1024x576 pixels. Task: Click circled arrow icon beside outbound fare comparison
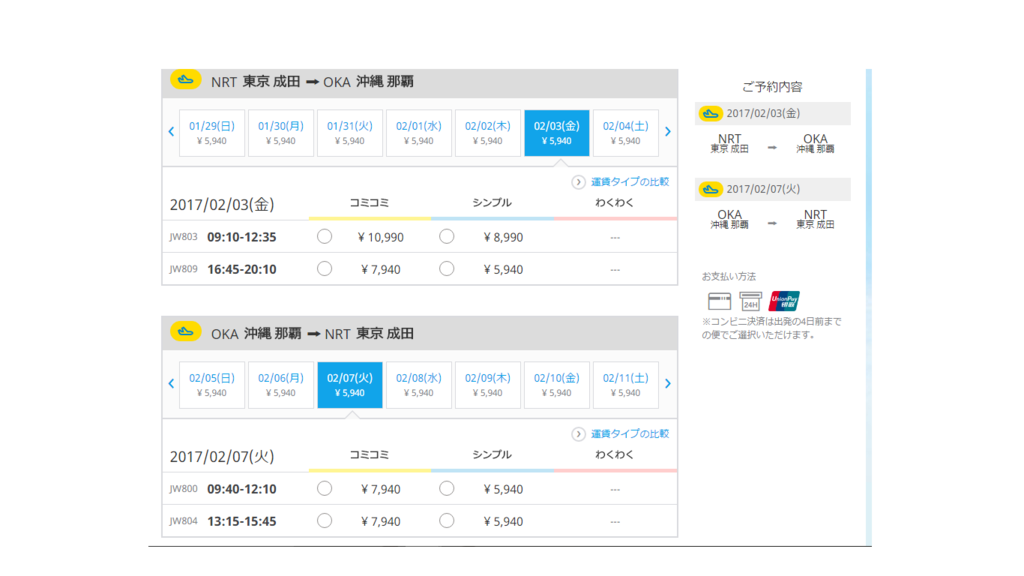point(578,182)
